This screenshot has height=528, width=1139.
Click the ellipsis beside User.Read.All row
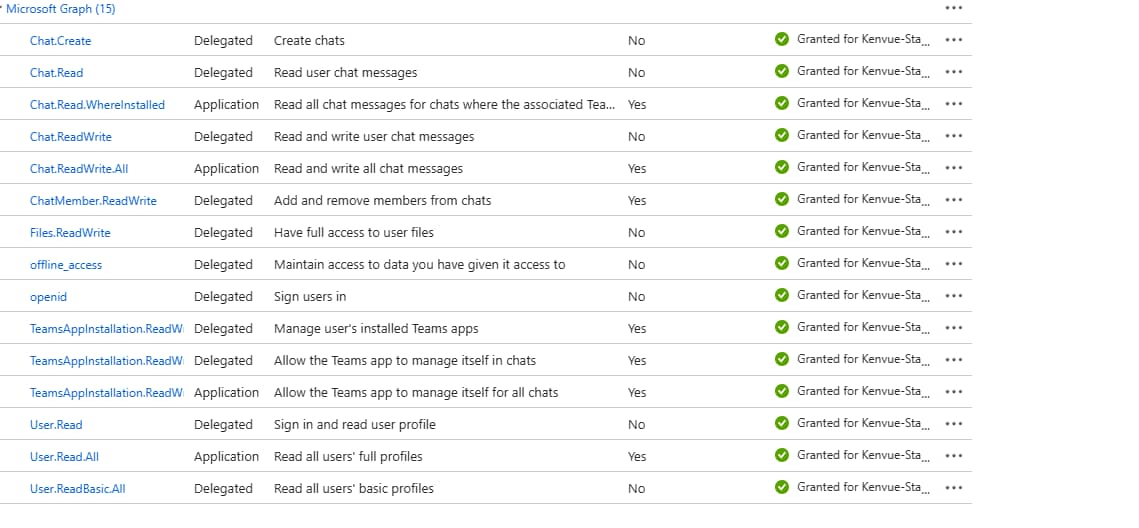(x=953, y=456)
